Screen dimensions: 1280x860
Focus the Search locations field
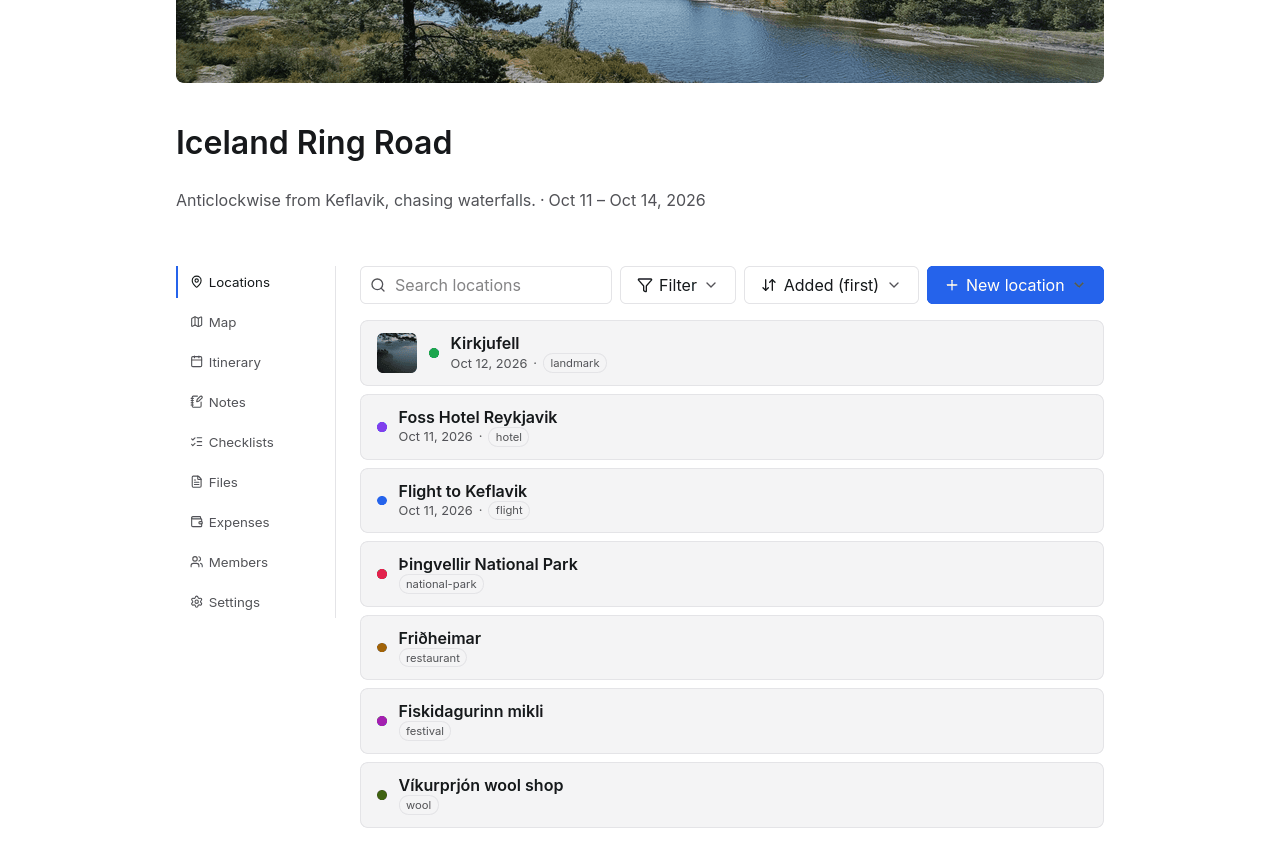486,285
